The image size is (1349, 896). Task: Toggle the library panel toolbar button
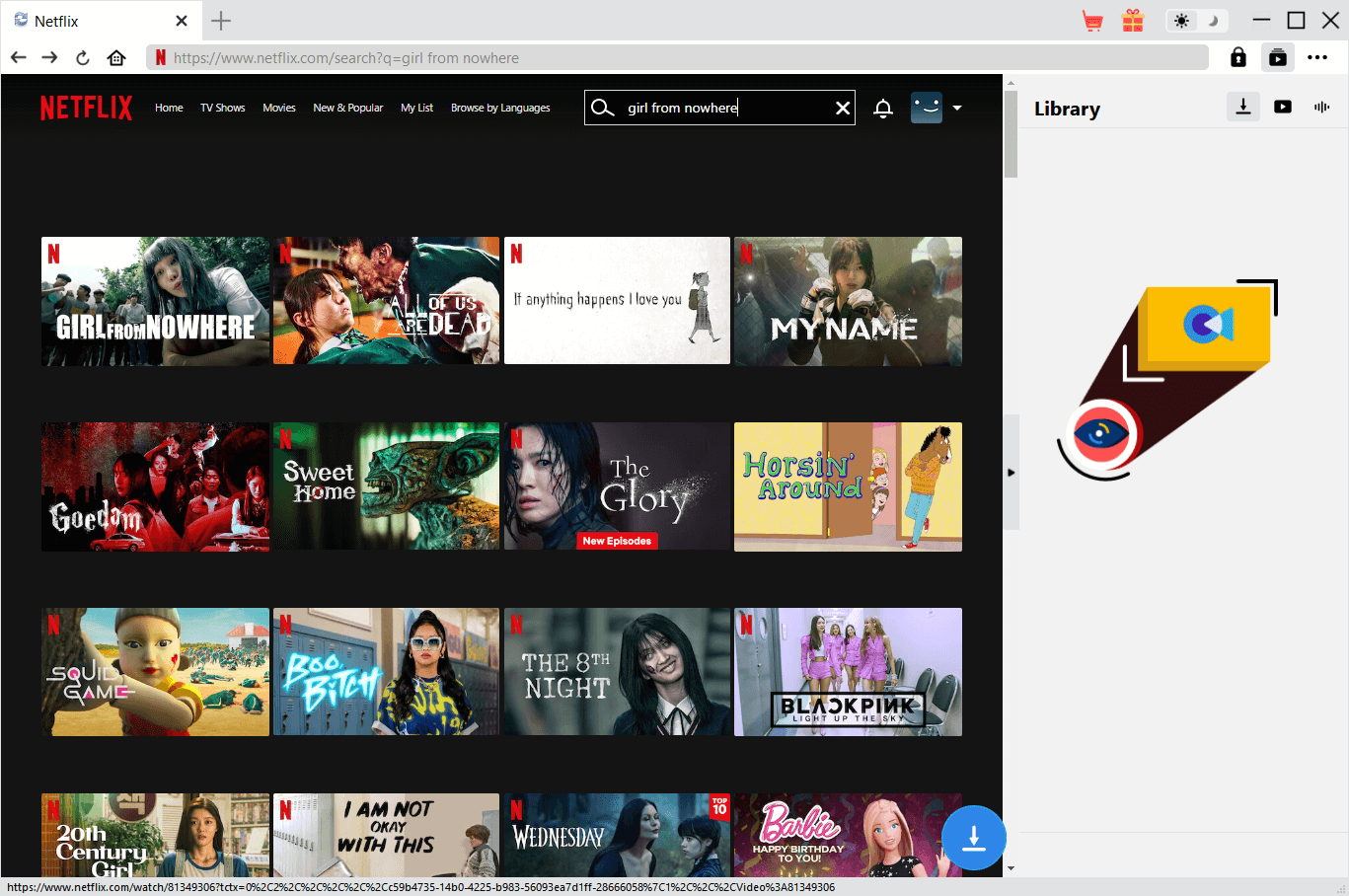1278,57
